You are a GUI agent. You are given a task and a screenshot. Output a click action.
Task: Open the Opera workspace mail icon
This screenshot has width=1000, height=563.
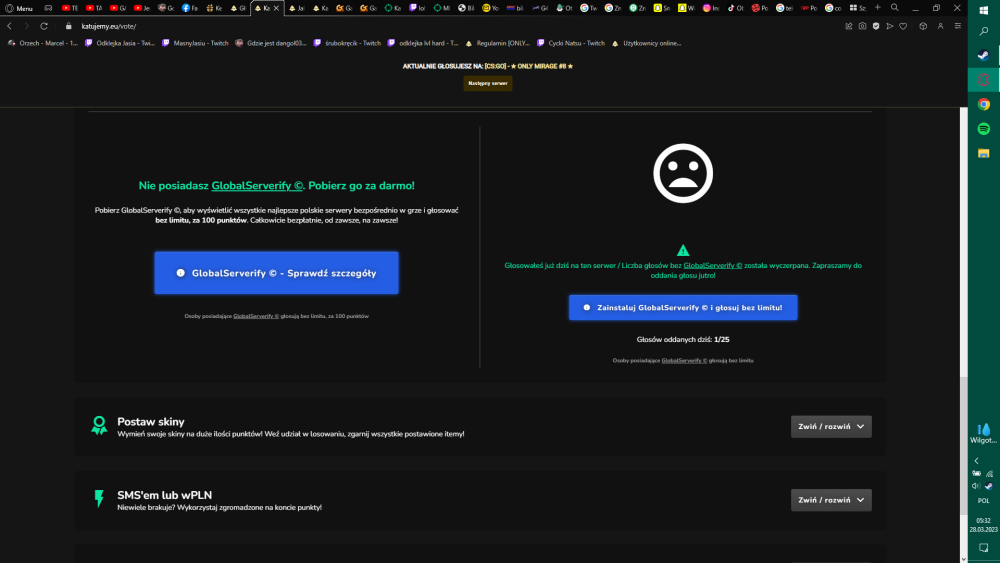click(x=48, y=8)
